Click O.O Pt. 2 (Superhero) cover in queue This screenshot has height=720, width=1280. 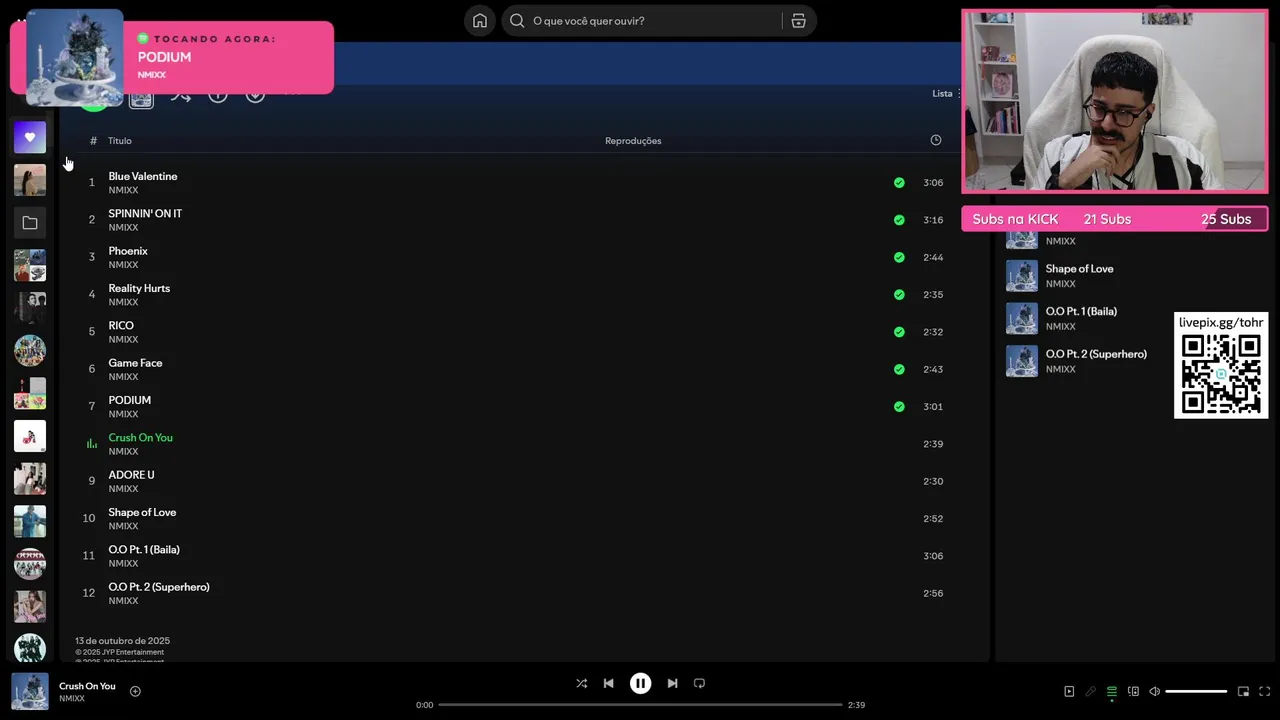1022,361
